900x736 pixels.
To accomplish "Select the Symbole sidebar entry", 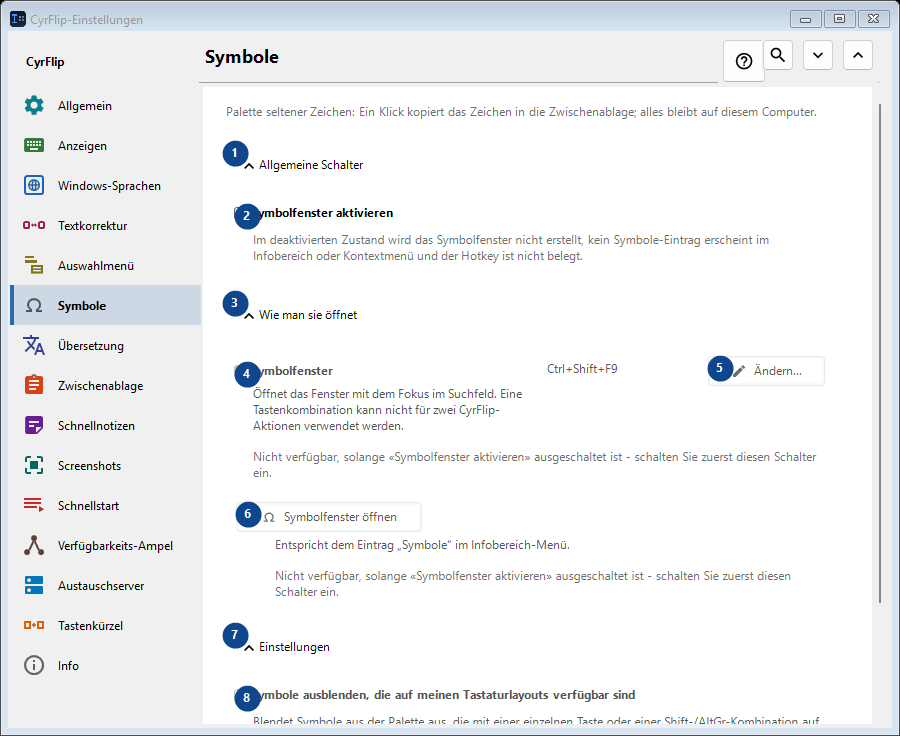I will click(x=106, y=305).
